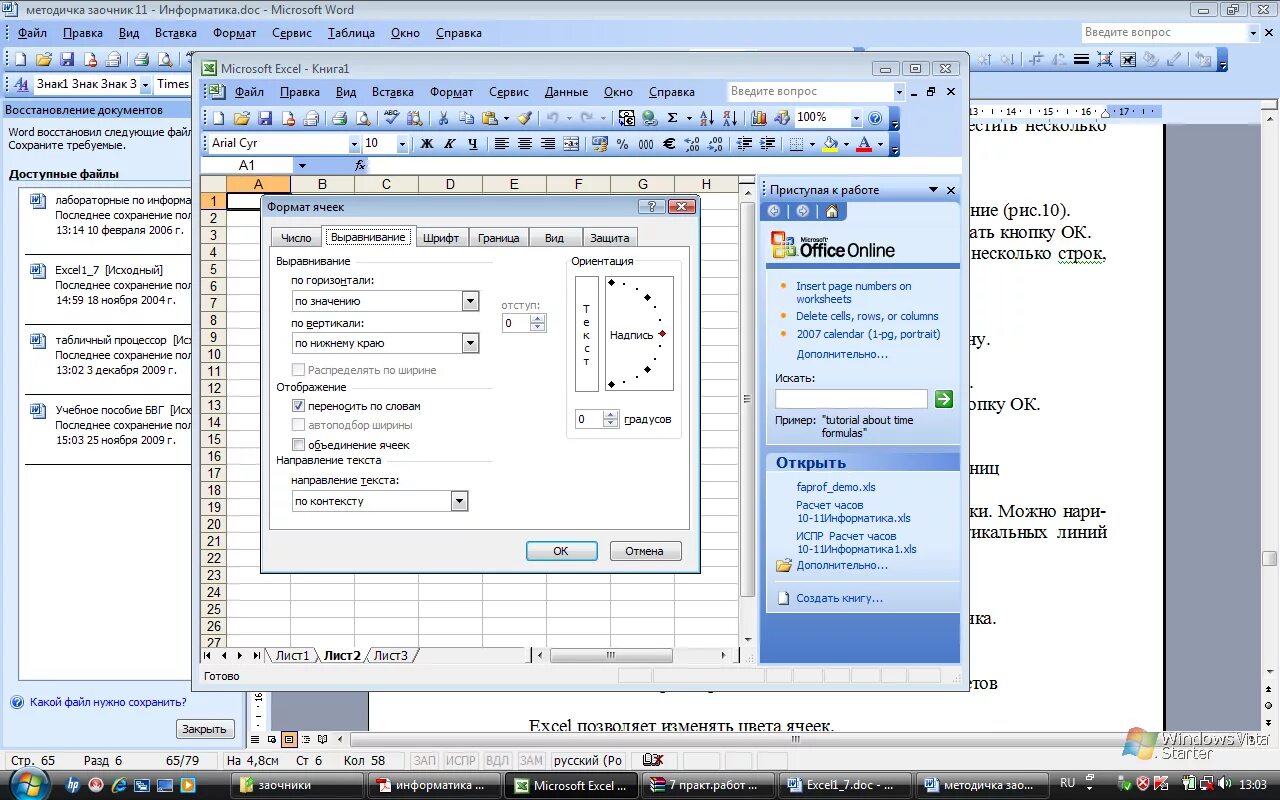The image size is (1280, 800).
Task: Click the Increase Indent icon
Action: point(766,144)
